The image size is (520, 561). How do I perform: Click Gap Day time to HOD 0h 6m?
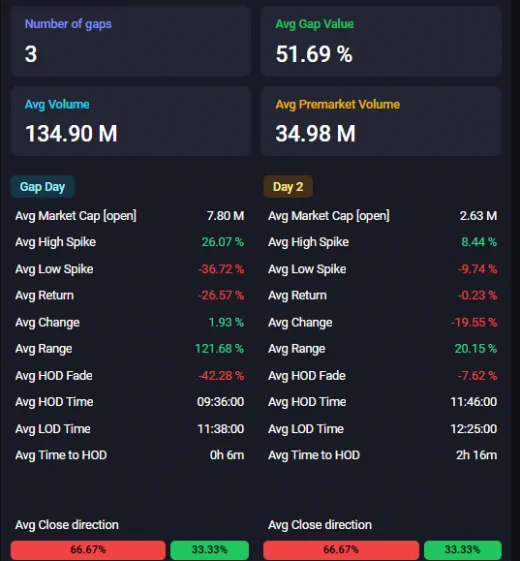[227, 455]
